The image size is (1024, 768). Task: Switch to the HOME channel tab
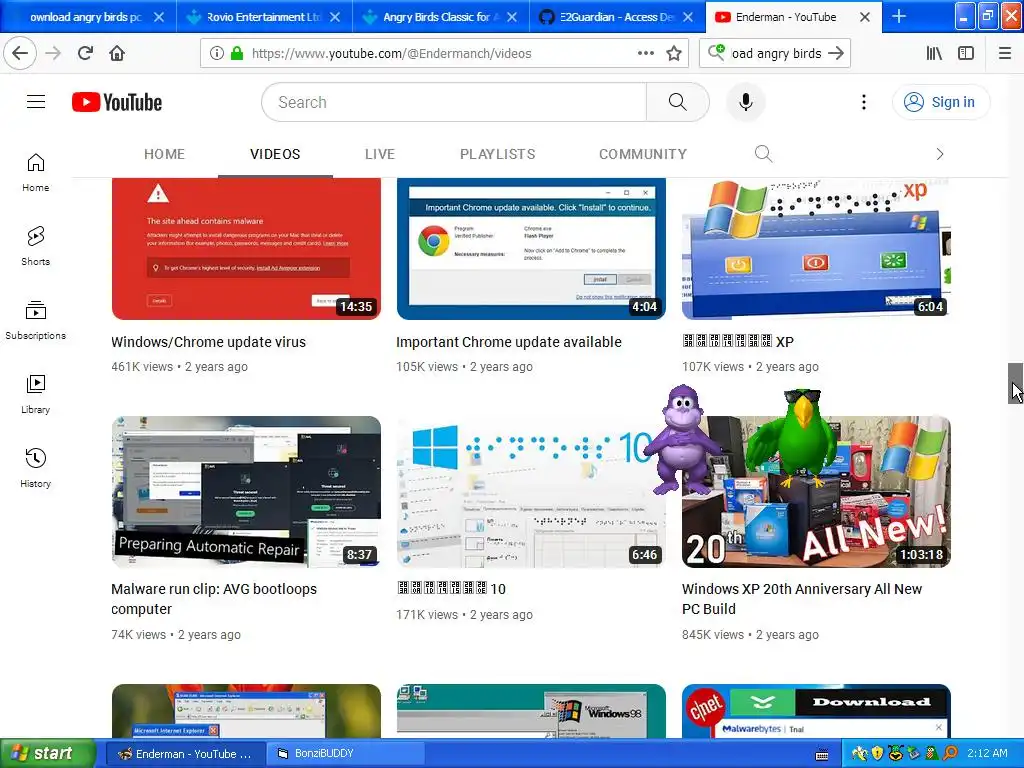point(165,154)
